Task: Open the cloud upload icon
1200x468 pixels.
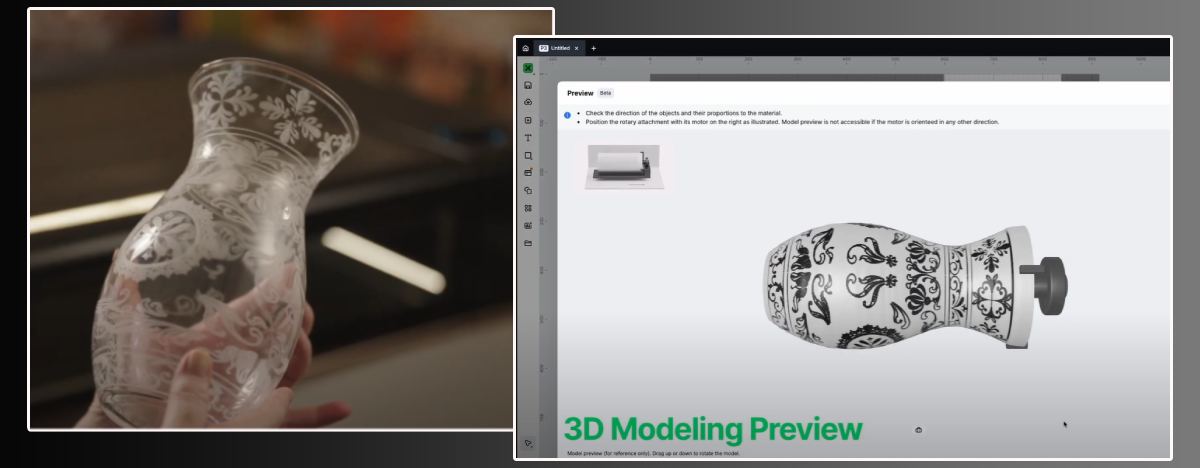Action: click(528, 102)
